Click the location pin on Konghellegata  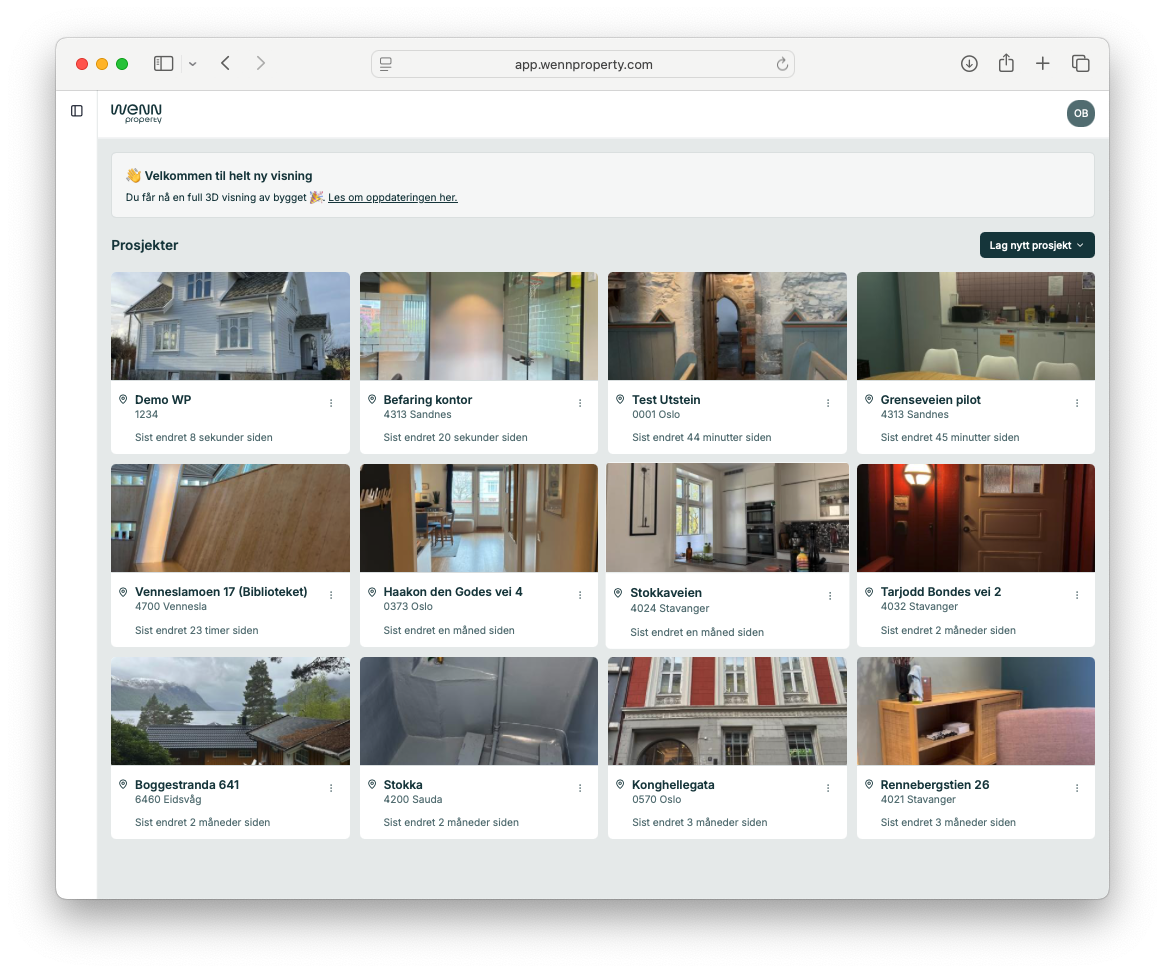[x=620, y=784]
